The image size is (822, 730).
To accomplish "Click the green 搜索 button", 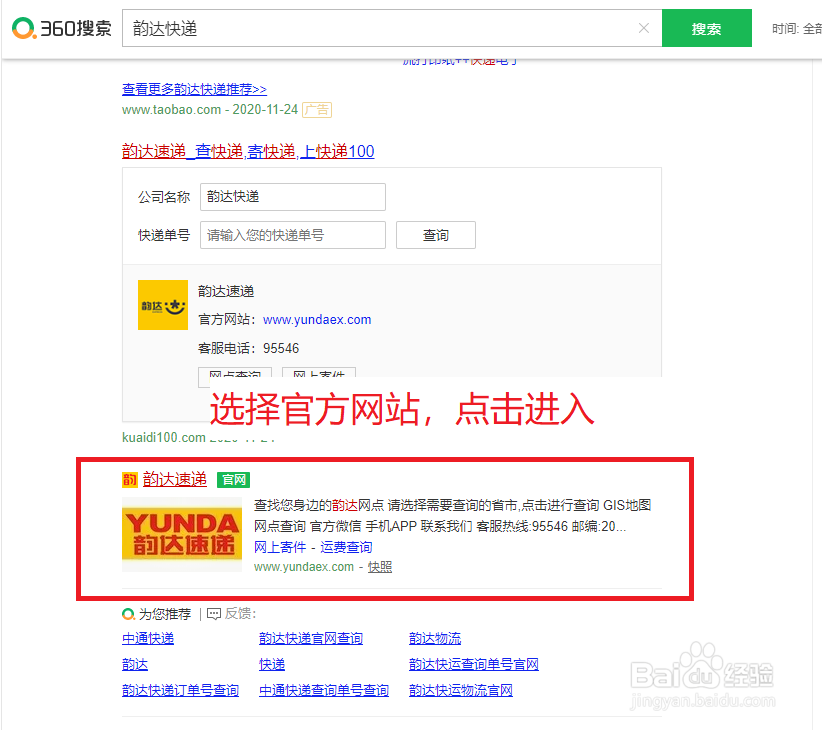I will point(707,28).
